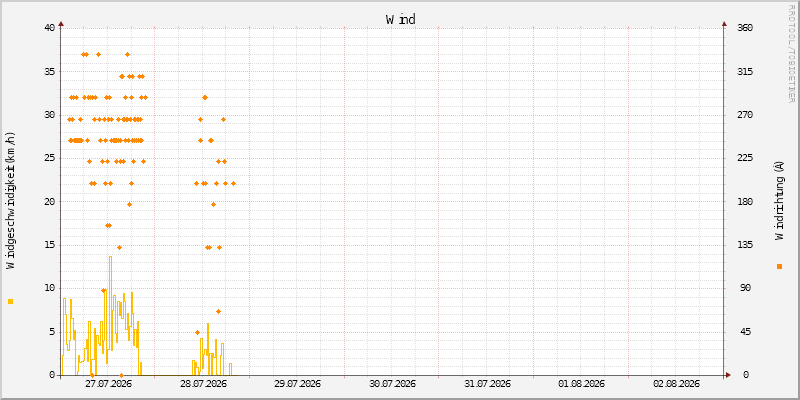
Task: Click the 31.07.2026 date label
Action: 487,384
